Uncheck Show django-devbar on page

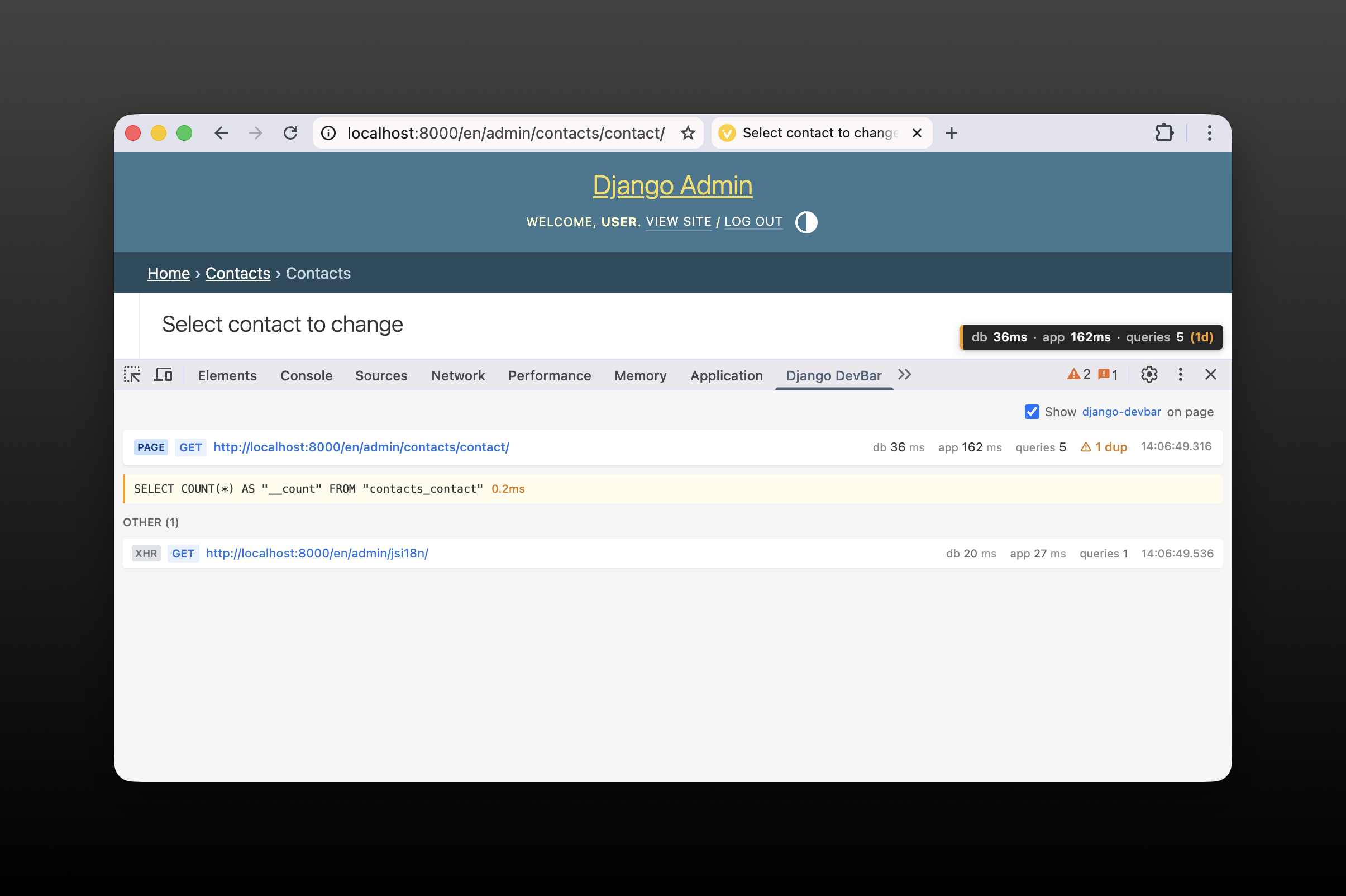1032,412
